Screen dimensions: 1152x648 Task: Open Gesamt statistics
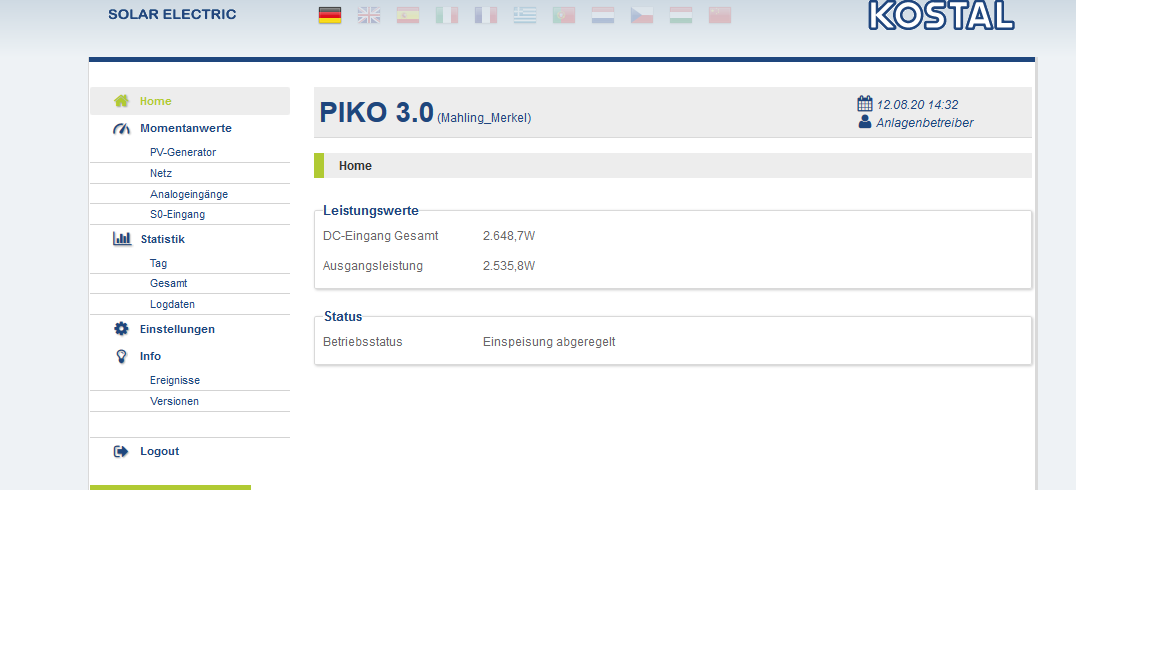click(168, 283)
